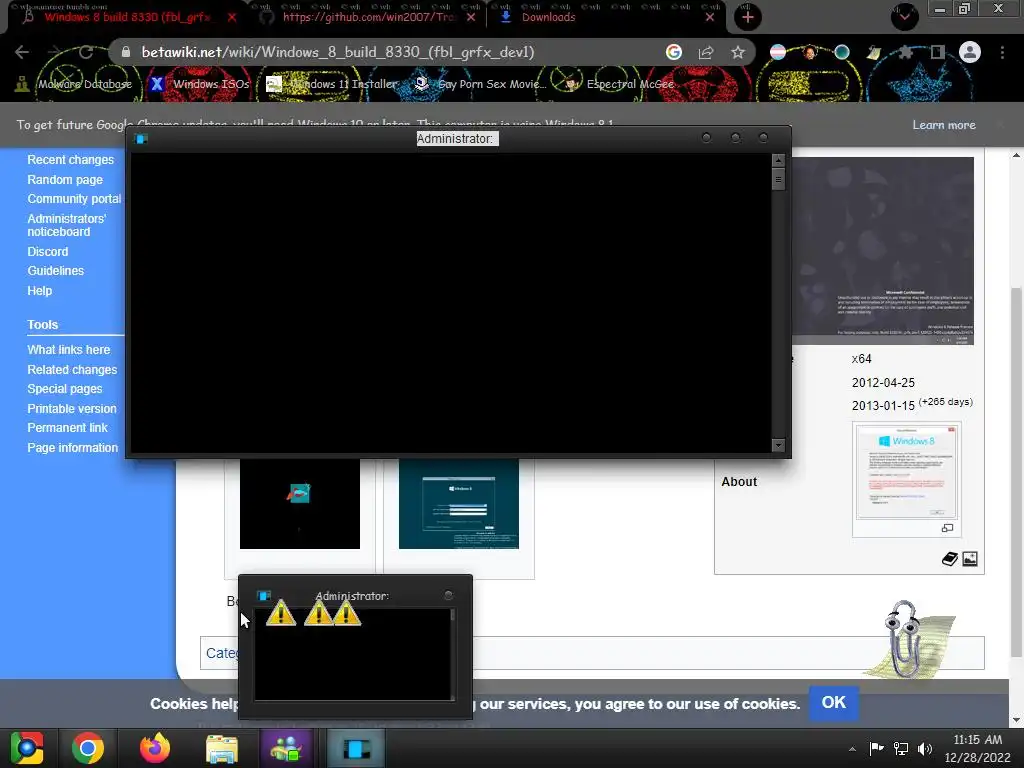This screenshot has width=1024, height=768.
Task: Open the Windows setup screenshot thumbnail
Action: tap(458, 504)
